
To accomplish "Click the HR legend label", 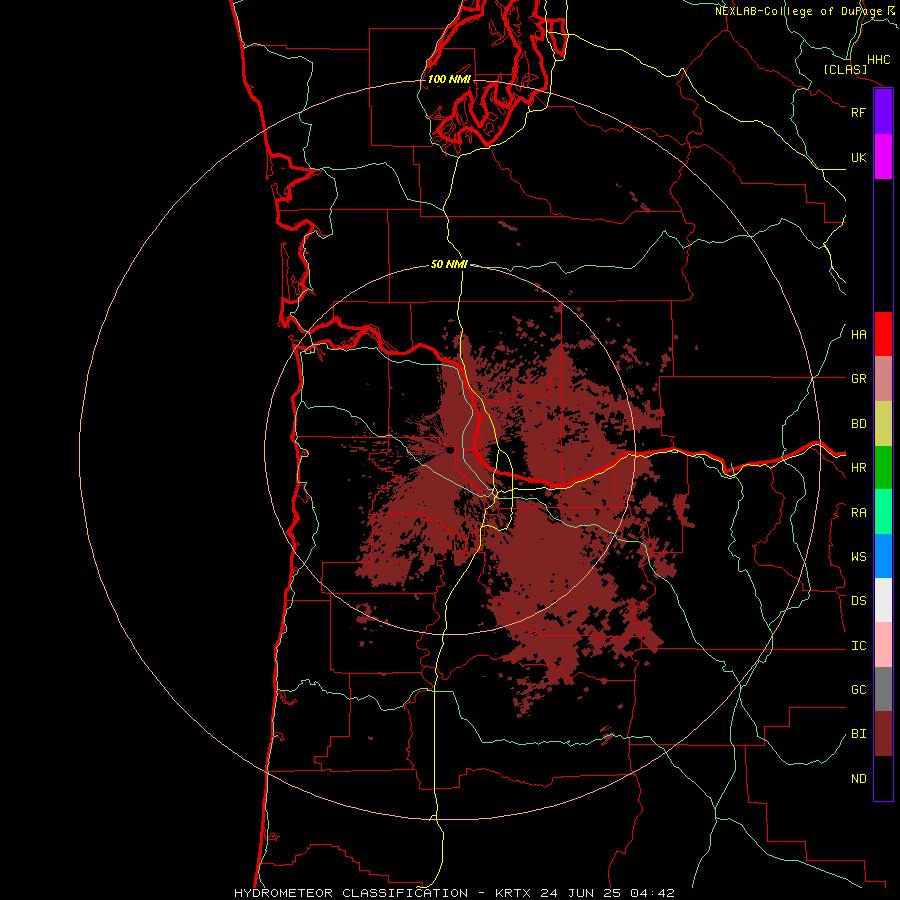I will tap(858, 468).
